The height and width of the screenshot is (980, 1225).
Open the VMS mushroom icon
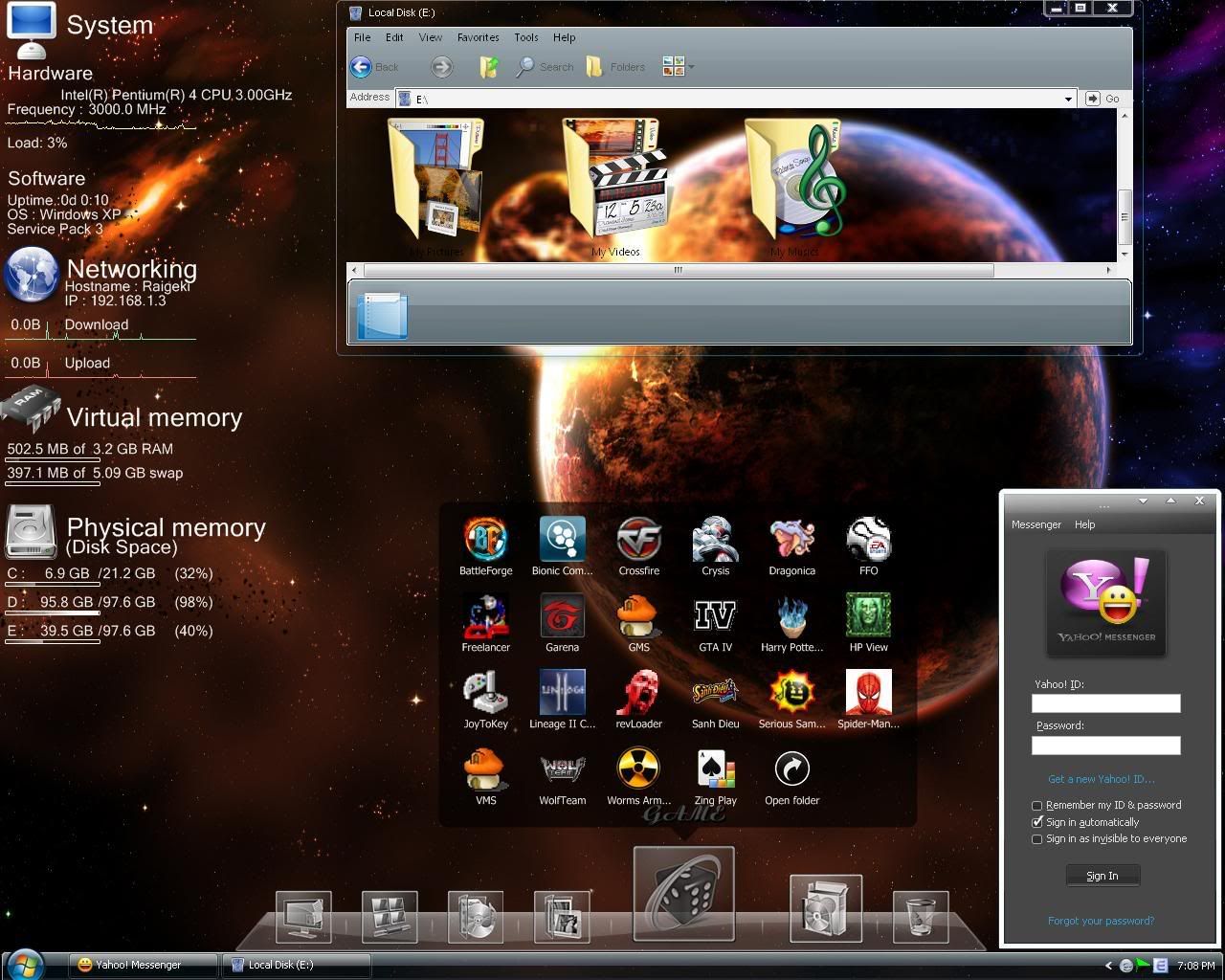pos(485,769)
